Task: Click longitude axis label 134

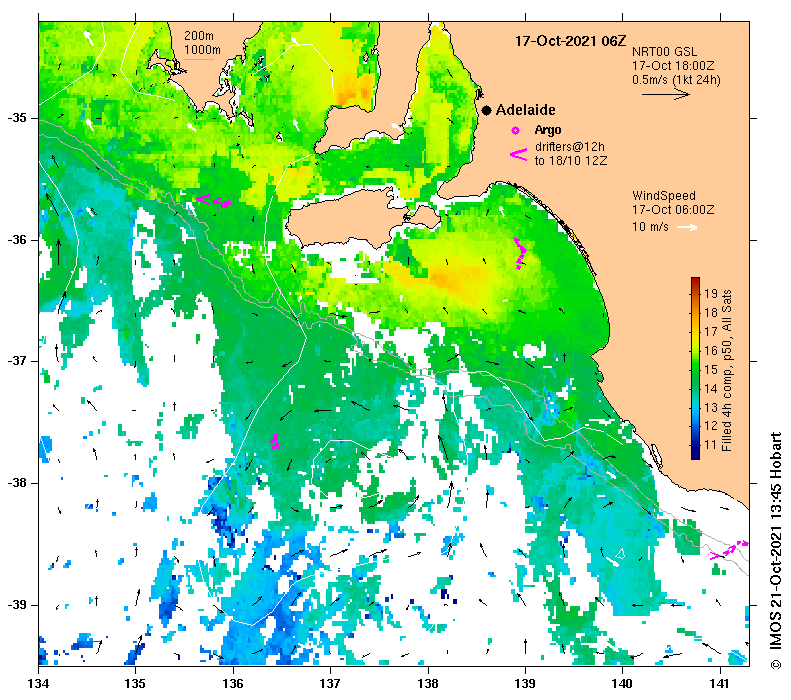Action: click(38, 684)
